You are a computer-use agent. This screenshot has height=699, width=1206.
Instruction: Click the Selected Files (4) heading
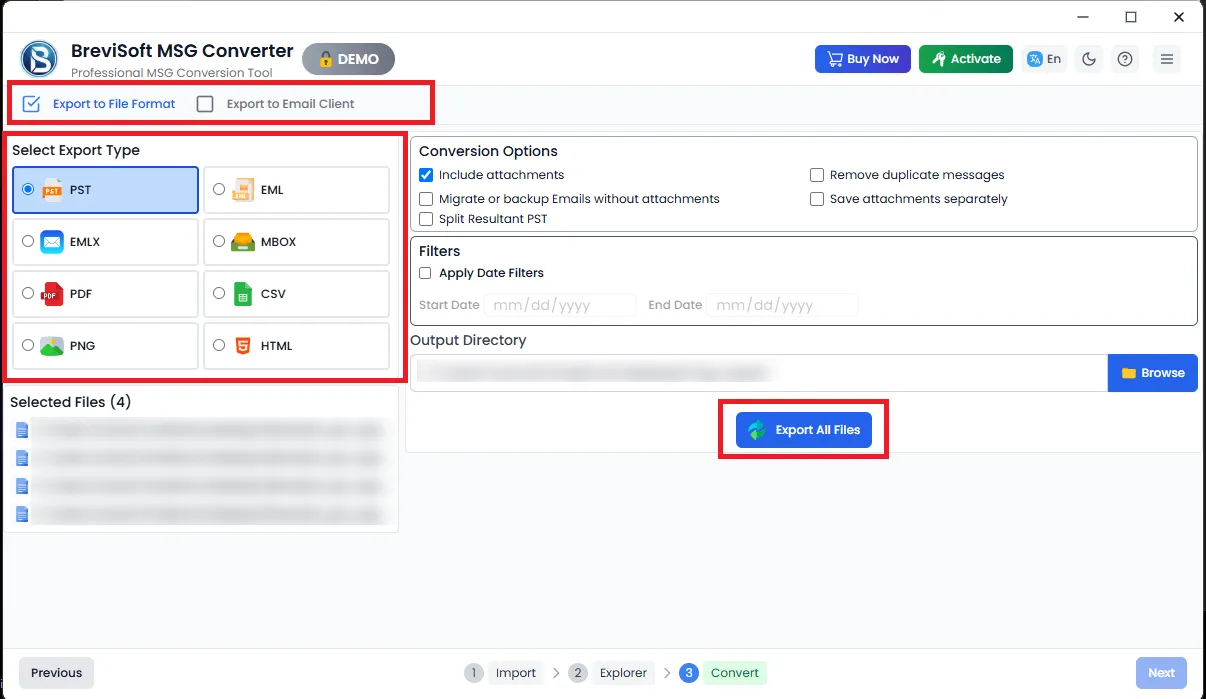(x=71, y=402)
